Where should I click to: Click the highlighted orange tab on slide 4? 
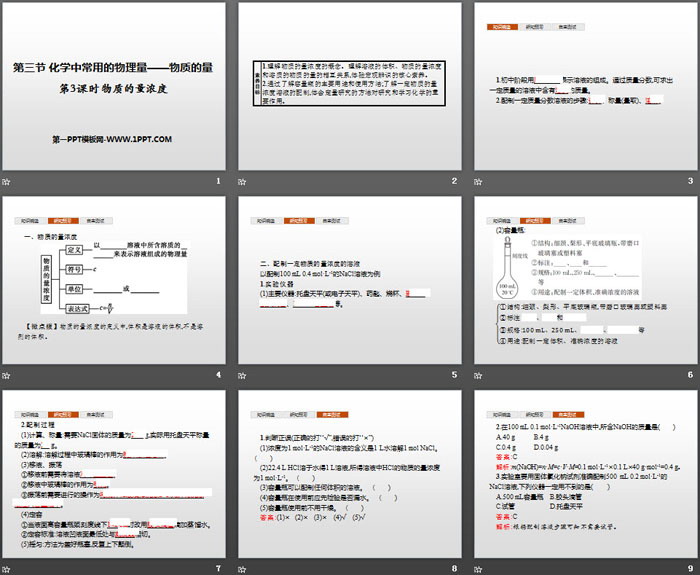pos(63,221)
